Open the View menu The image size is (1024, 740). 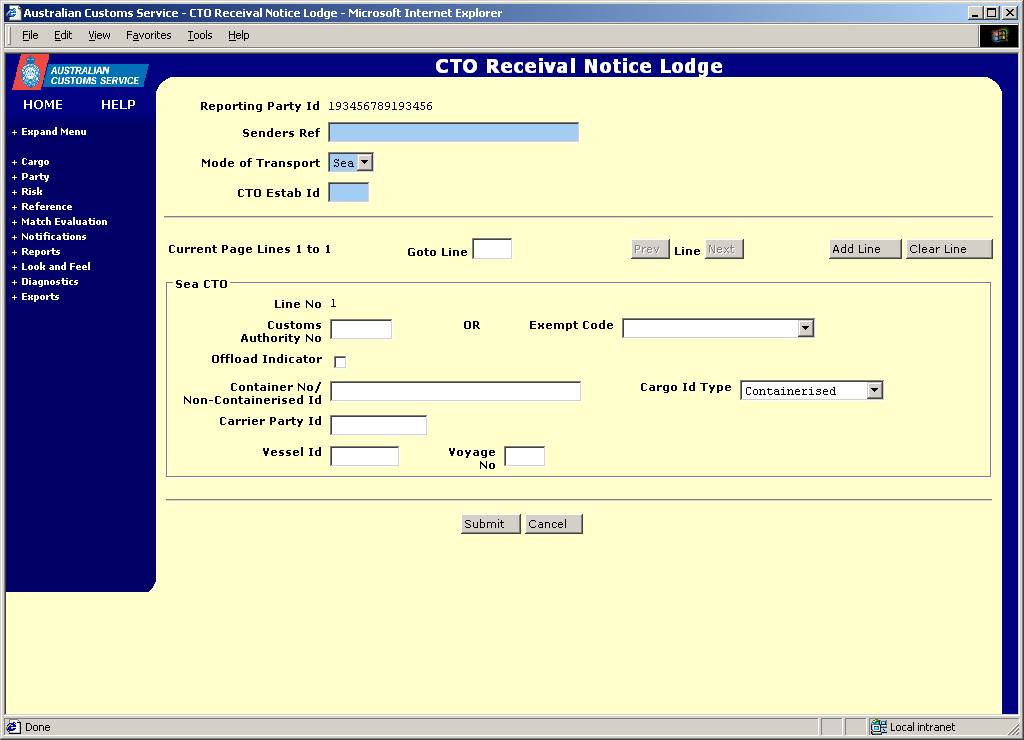click(99, 35)
